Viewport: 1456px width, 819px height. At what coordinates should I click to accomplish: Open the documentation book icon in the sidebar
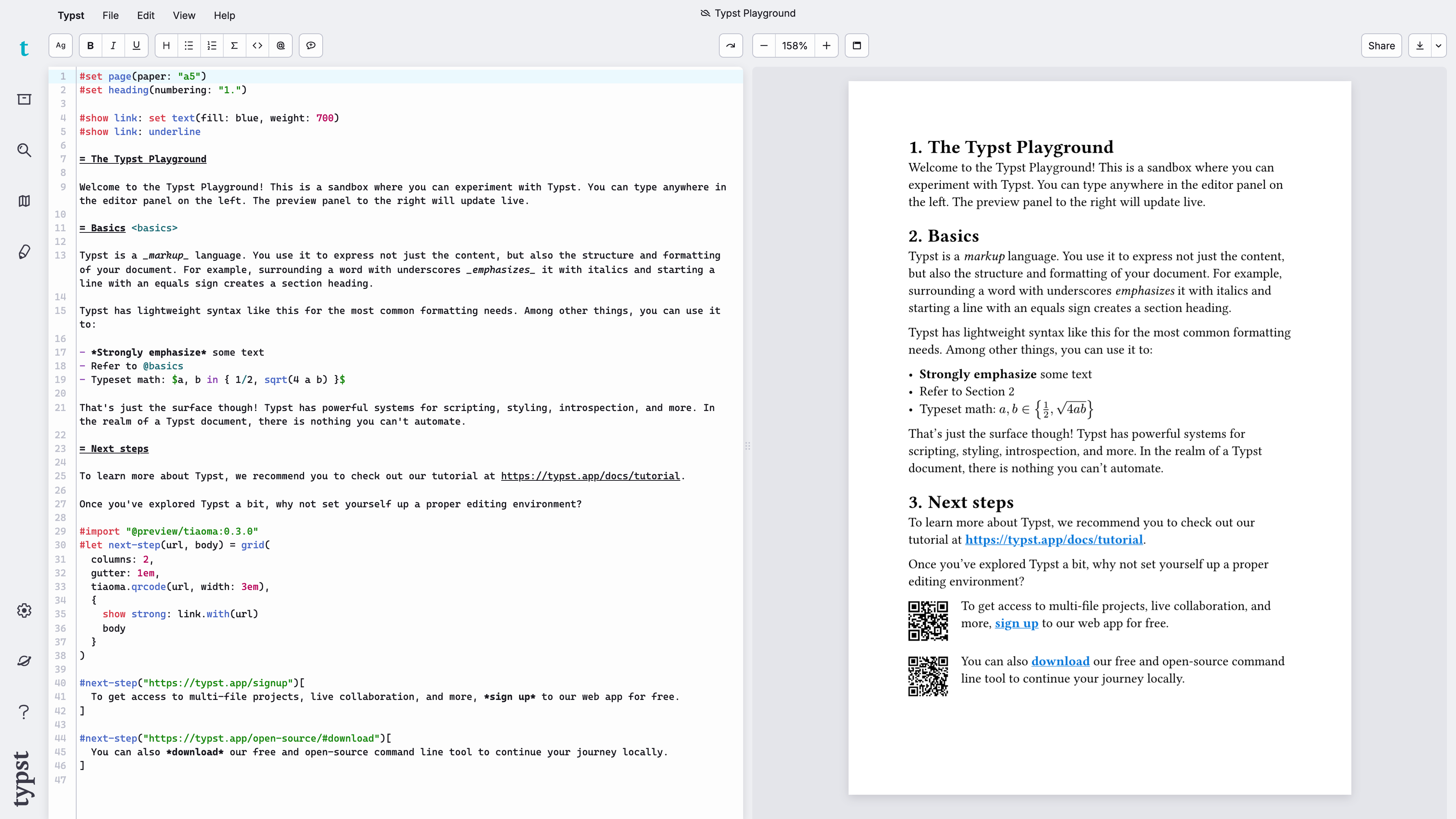[x=24, y=201]
